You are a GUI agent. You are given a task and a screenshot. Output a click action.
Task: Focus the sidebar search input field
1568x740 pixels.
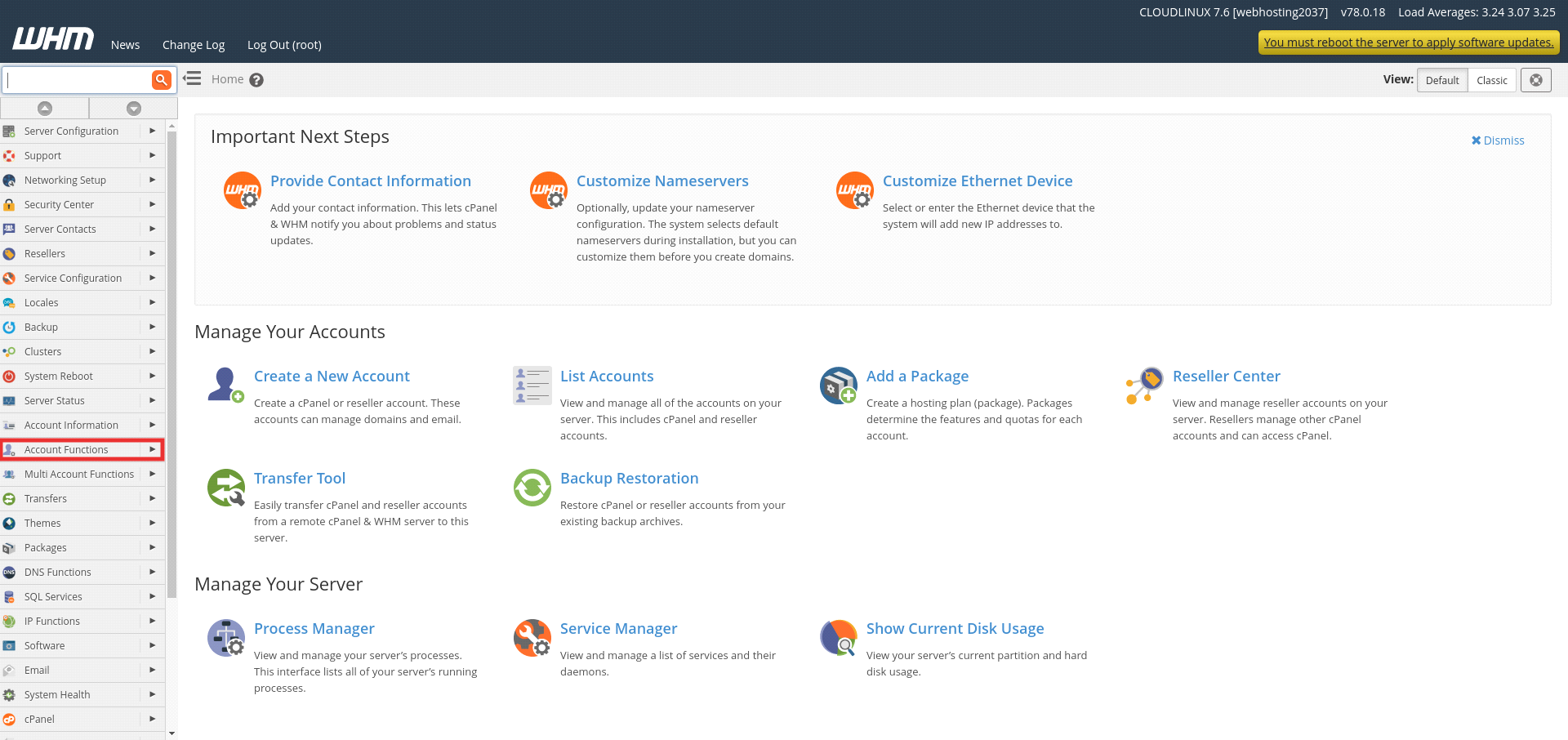tap(78, 80)
